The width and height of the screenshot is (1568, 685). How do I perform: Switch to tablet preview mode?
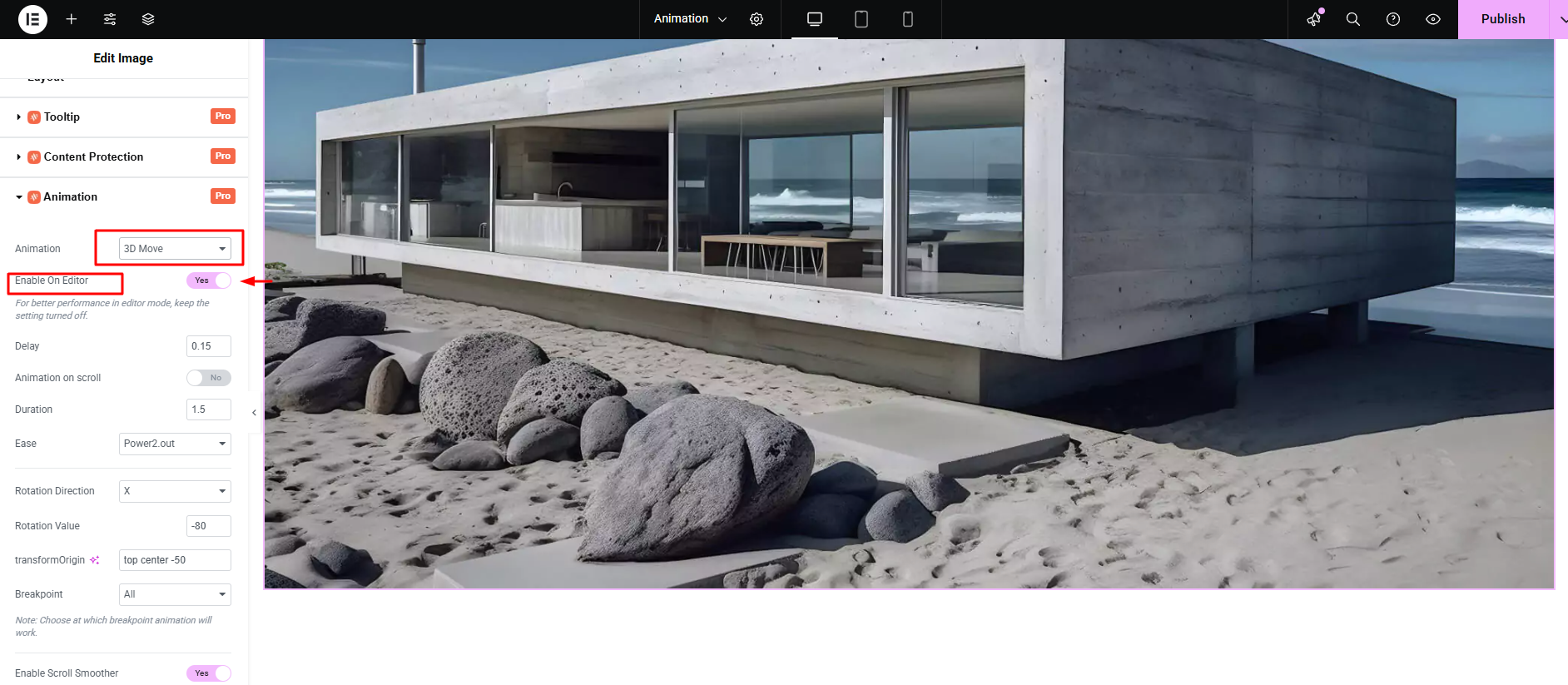861,19
